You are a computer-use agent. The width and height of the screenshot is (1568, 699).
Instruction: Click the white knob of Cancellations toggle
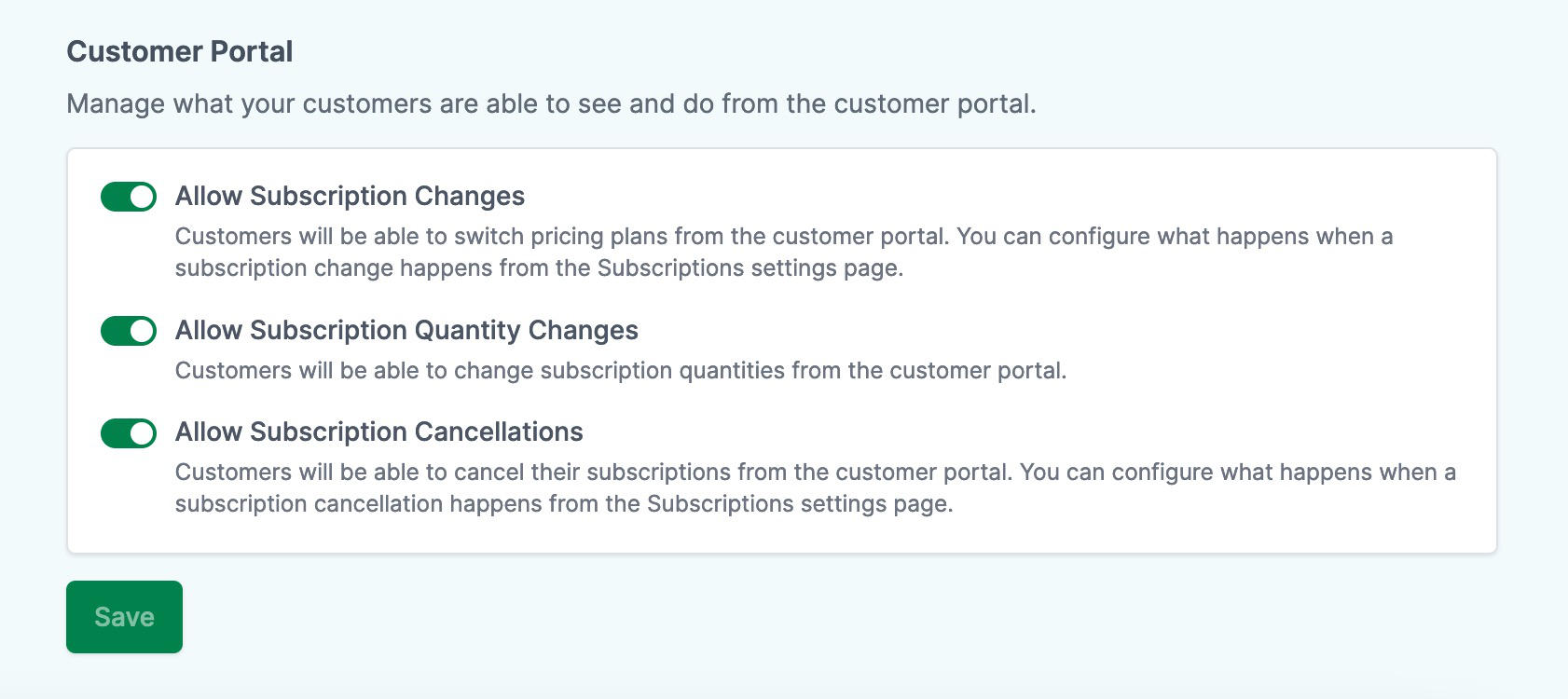point(142,433)
